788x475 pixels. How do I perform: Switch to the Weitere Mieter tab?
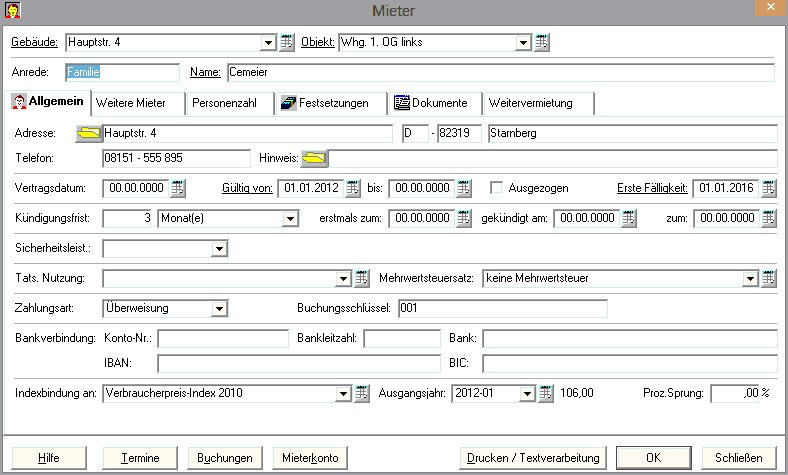pyautogui.click(x=138, y=104)
